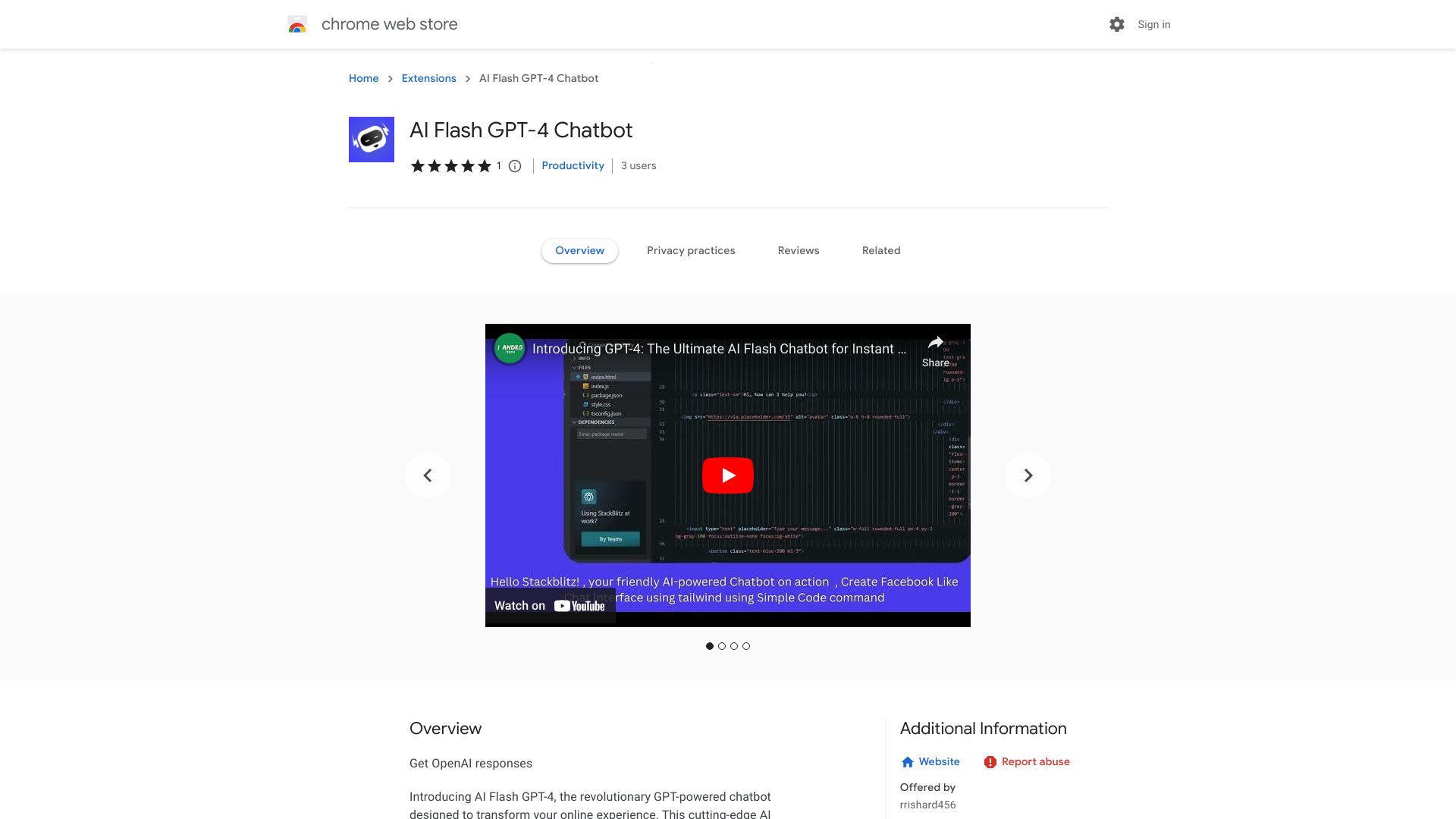Screen dimensions: 1456x819
Task: Navigate to Extensions via breadcrumb
Action: tap(428, 78)
